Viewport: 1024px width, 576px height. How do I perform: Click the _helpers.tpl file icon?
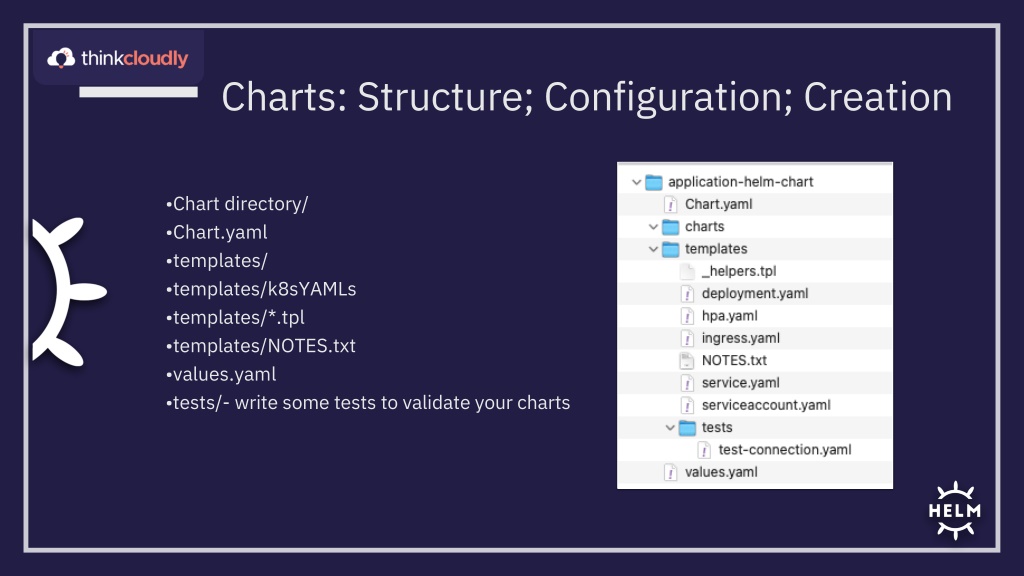(x=687, y=271)
